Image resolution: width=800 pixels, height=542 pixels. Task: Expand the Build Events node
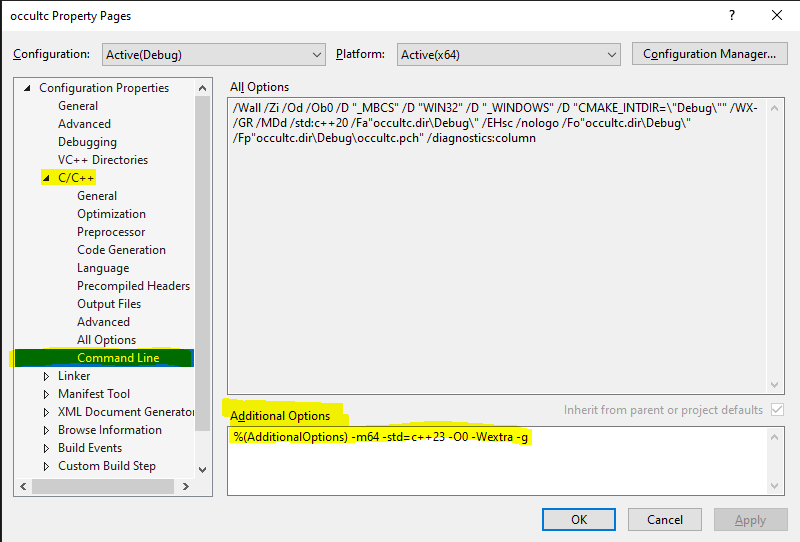click(x=46, y=448)
